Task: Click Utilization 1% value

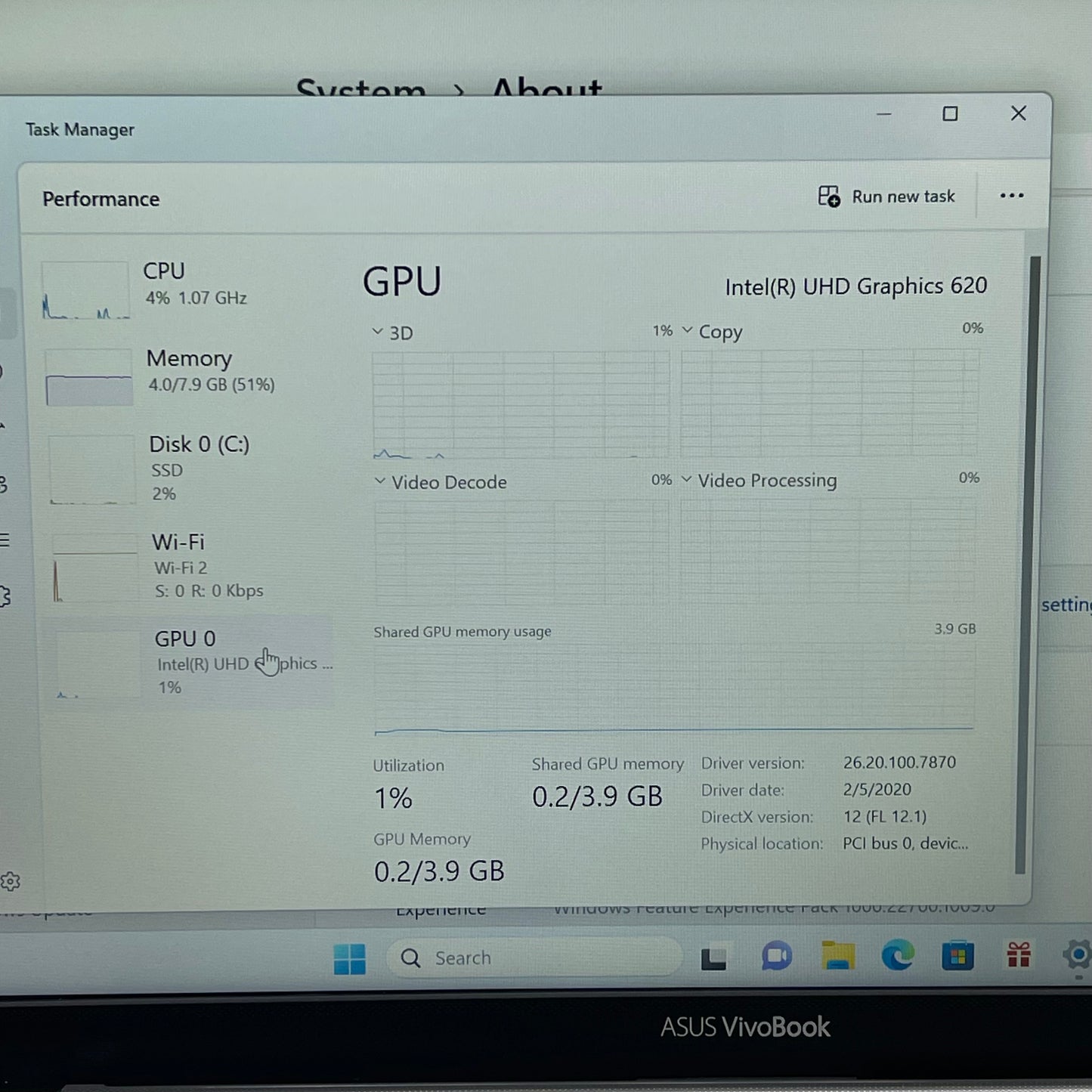Action: (x=393, y=798)
